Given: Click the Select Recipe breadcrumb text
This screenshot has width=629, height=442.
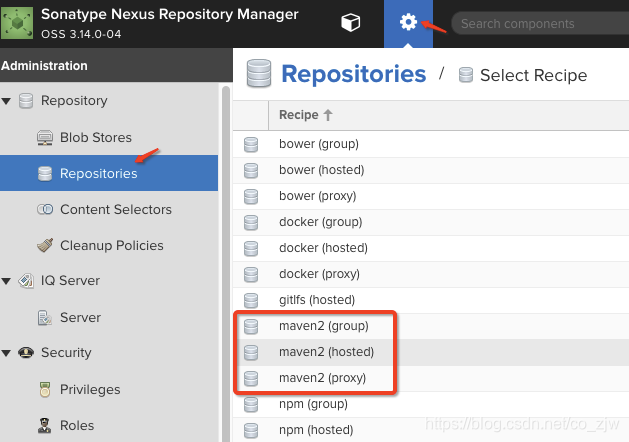Looking at the screenshot, I should click(x=534, y=75).
